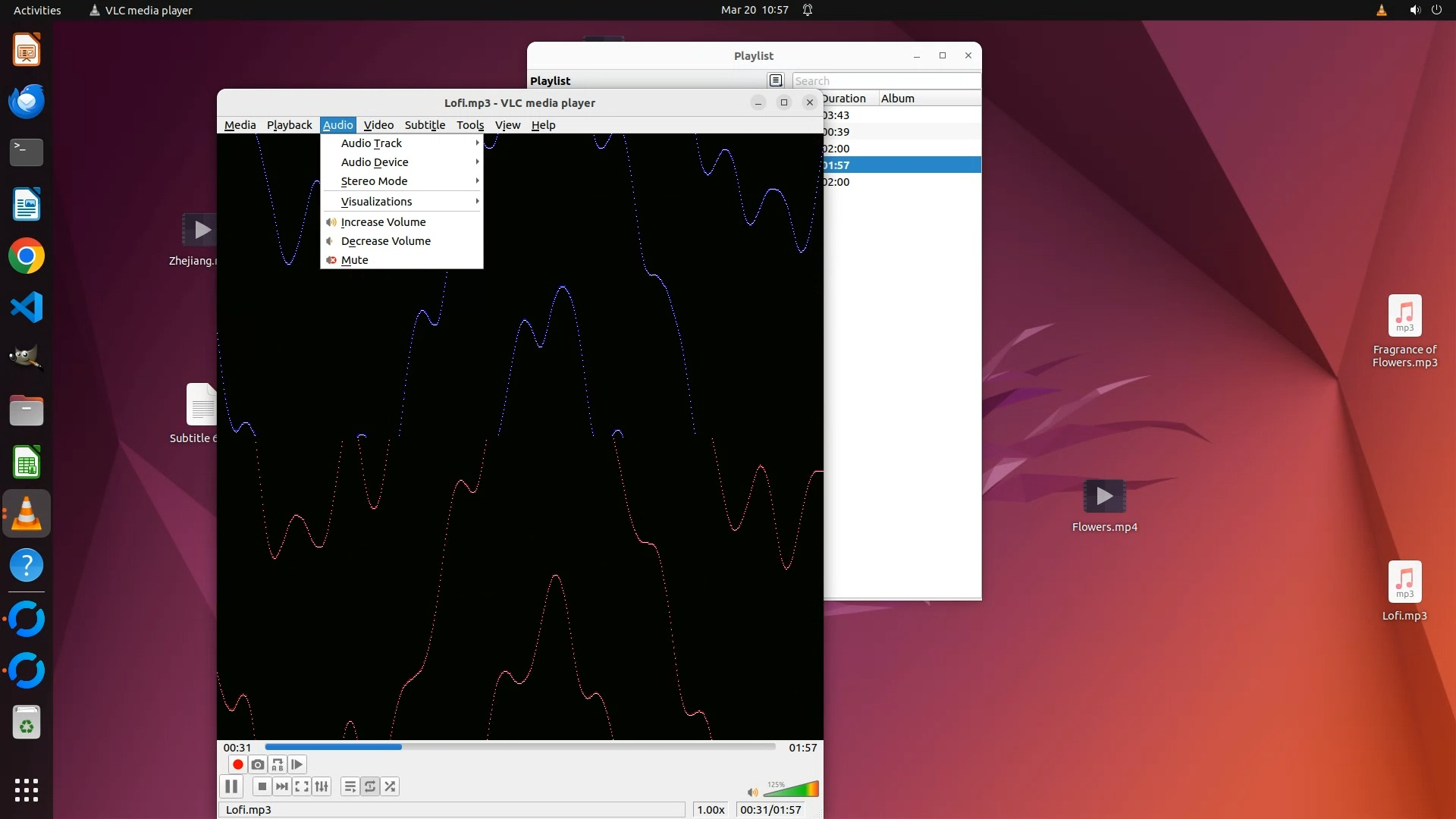Open the Playback menu

pos(289,125)
